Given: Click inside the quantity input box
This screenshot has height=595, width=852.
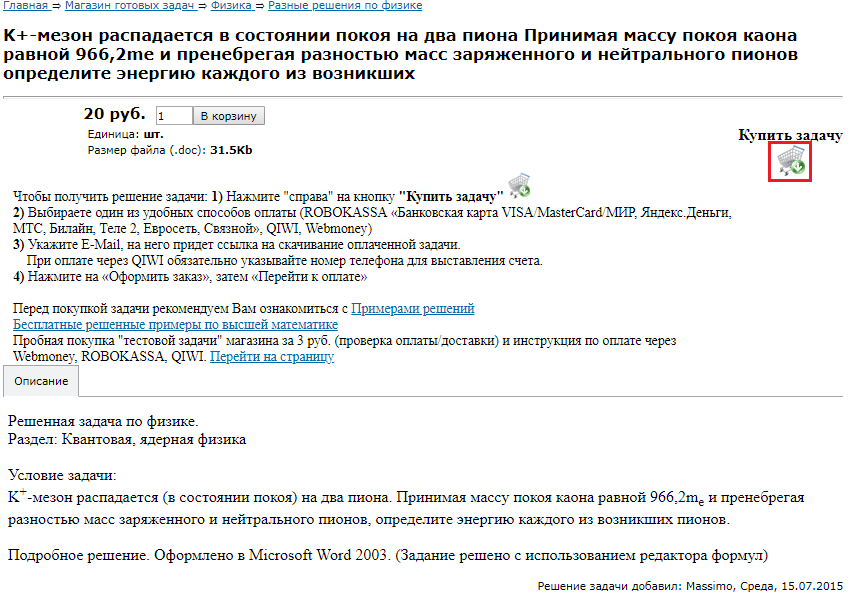Looking at the screenshot, I should [x=172, y=115].
